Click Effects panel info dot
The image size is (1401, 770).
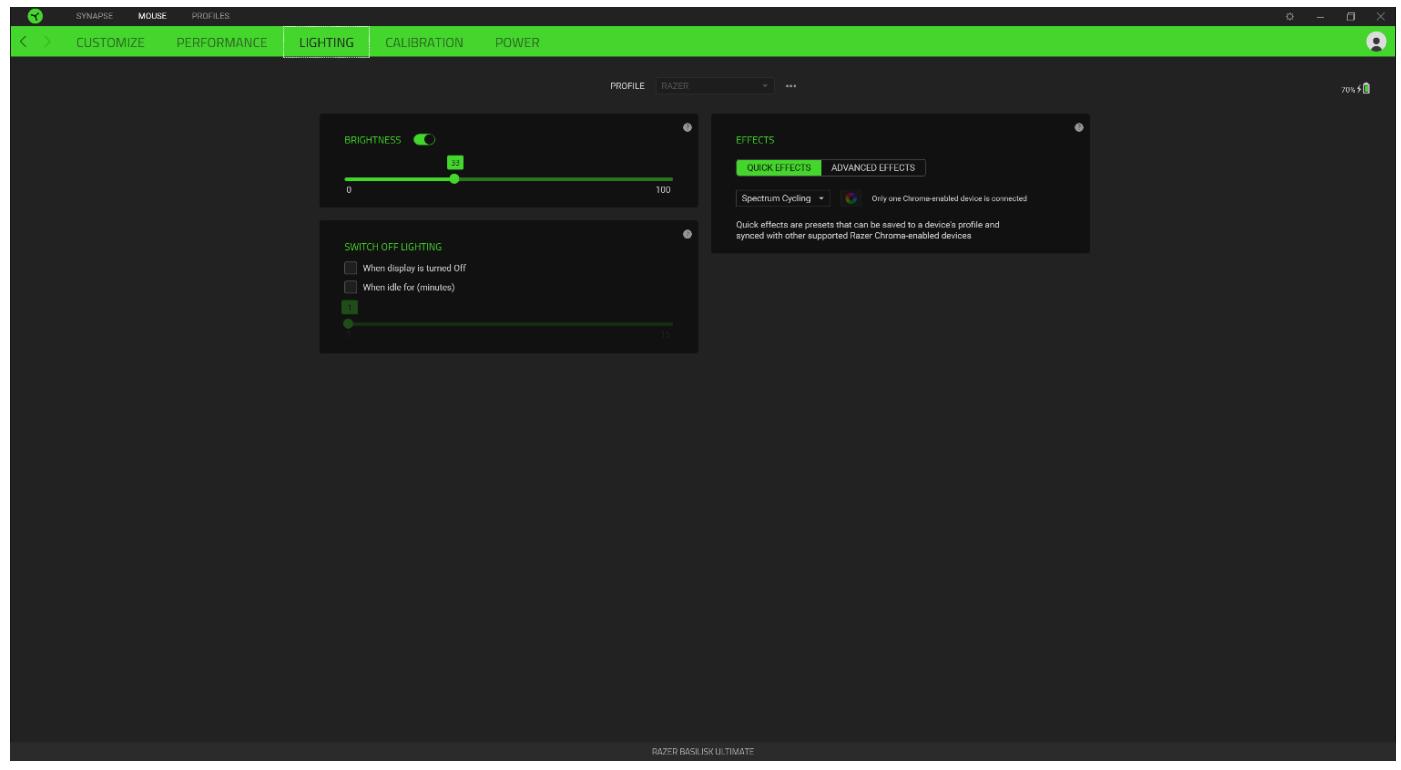(x=1078, y=128)
